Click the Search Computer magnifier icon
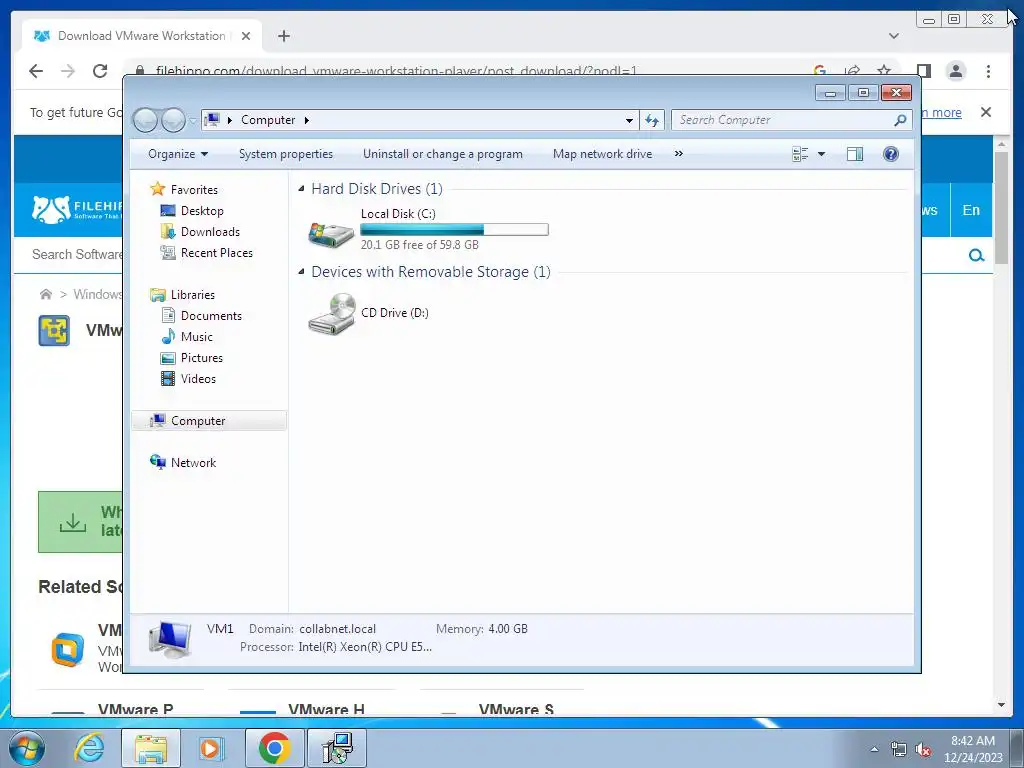This screenshot has height=768, width=1024. click(x=900, y=120)
